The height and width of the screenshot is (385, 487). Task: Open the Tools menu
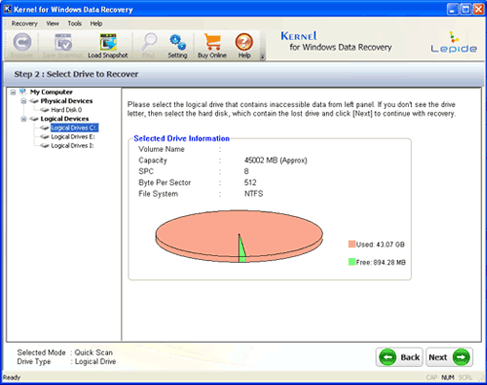[x=75, y=24]
